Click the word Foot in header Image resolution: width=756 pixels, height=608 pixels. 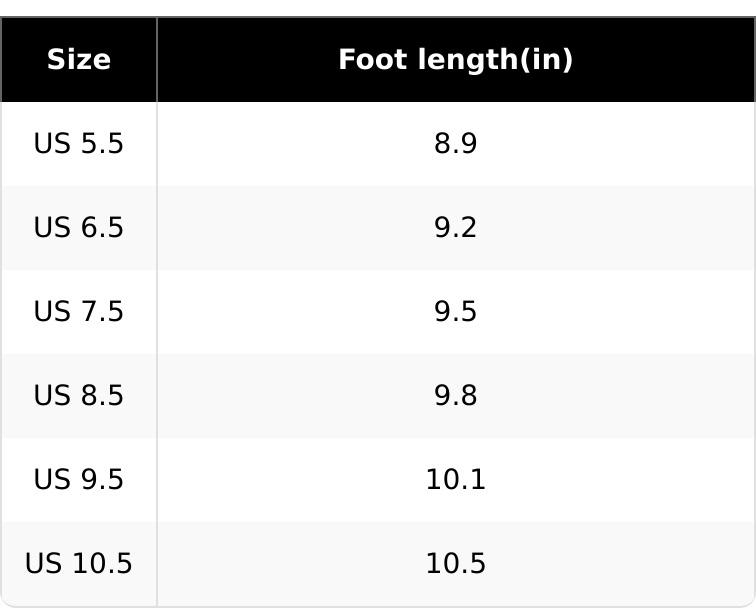coord(373,60)
